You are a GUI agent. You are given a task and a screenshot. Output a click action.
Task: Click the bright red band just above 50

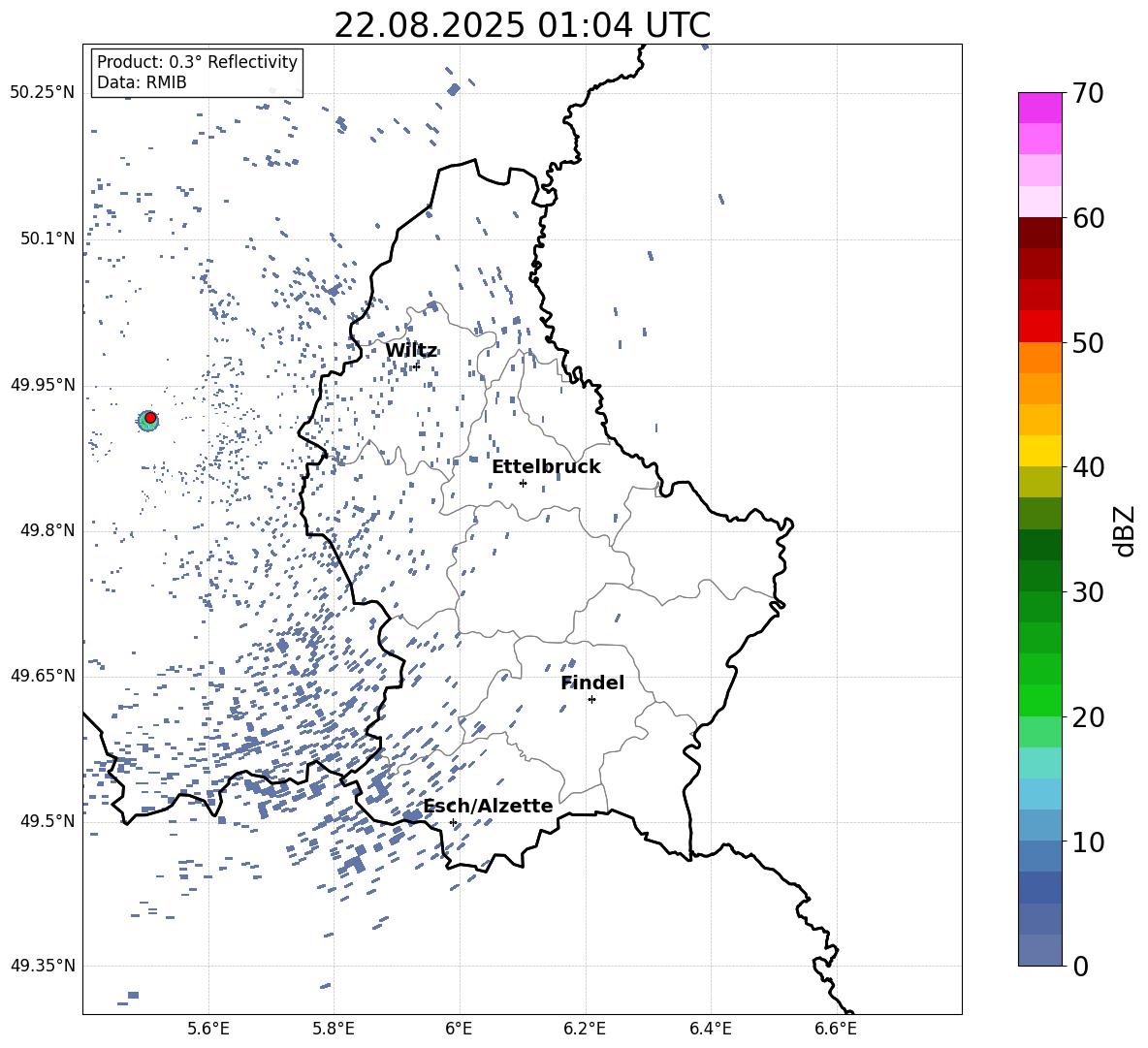click(1040, 327)
